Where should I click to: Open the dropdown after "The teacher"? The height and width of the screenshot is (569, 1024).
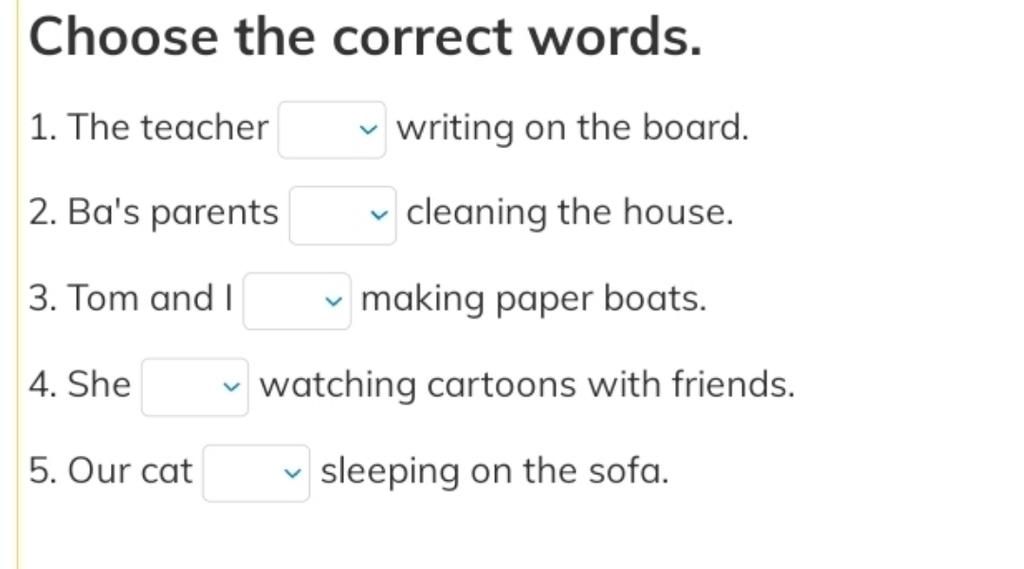point(332,129)
